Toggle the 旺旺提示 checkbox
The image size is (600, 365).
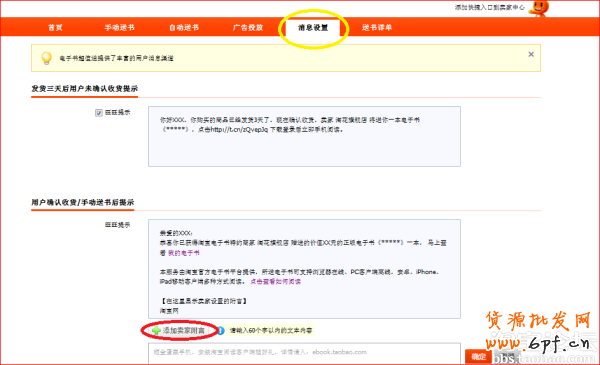(99, 113)
